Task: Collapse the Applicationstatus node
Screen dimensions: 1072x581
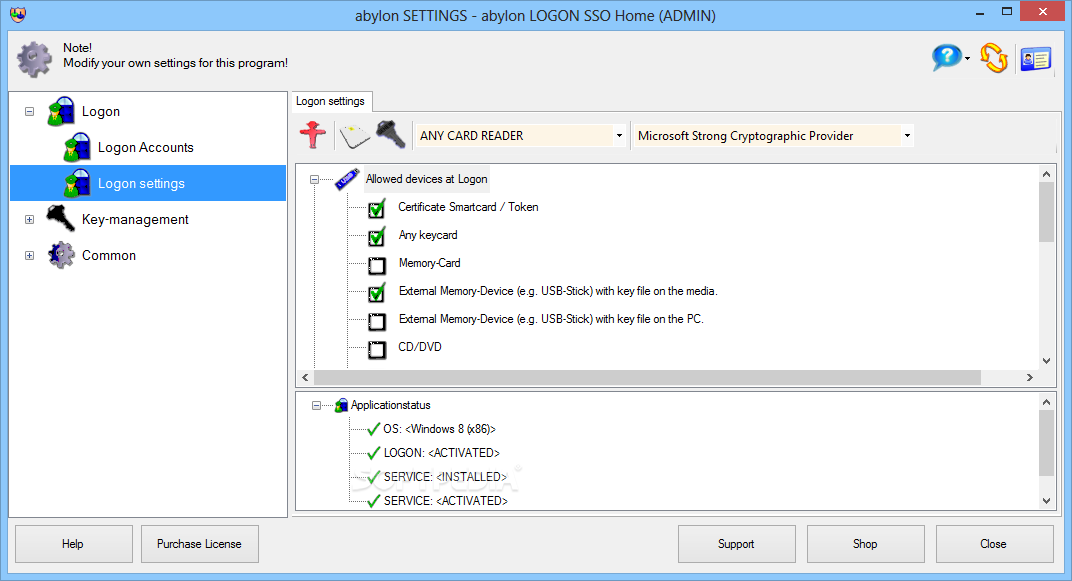Action: [316, 405]
